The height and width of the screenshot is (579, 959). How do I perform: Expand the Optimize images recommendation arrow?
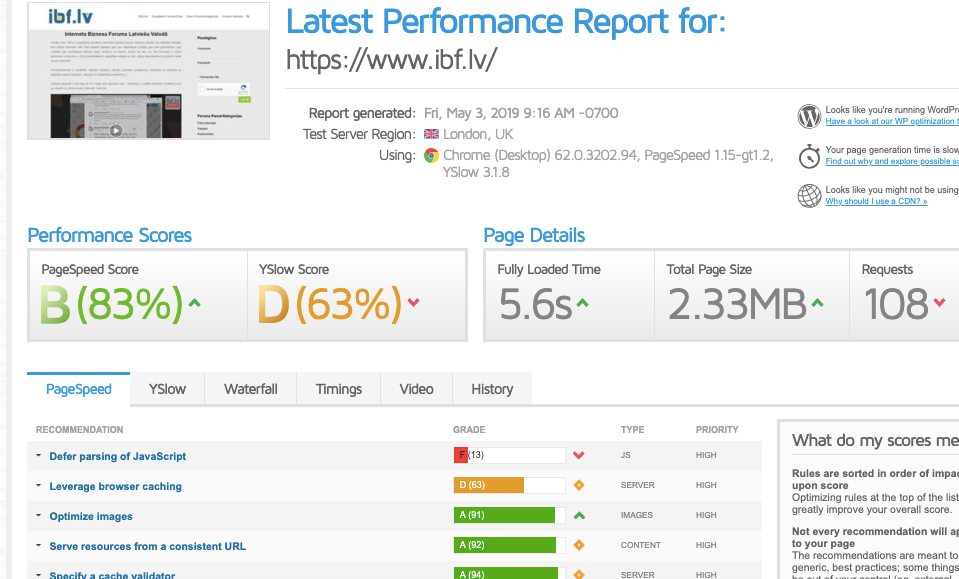38,516
